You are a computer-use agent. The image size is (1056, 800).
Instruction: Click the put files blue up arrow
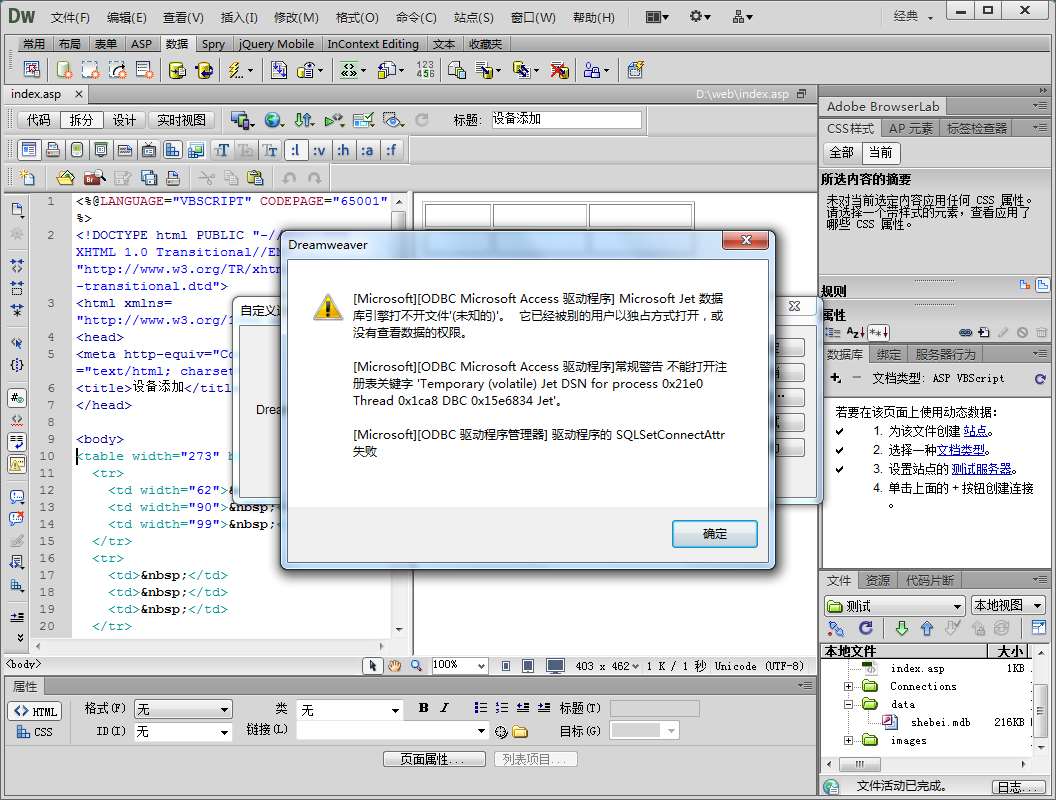coord(927,628)
